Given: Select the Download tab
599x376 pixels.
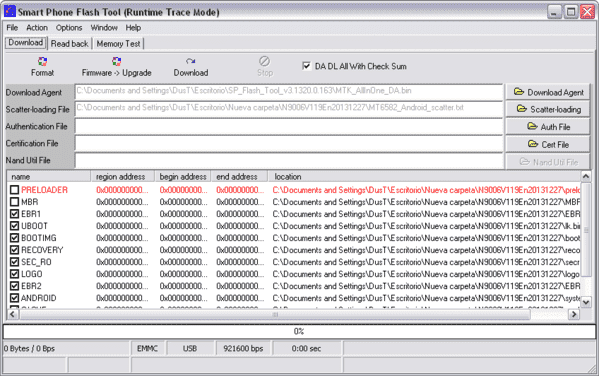Looking at the screenshot, I should 26,42.
